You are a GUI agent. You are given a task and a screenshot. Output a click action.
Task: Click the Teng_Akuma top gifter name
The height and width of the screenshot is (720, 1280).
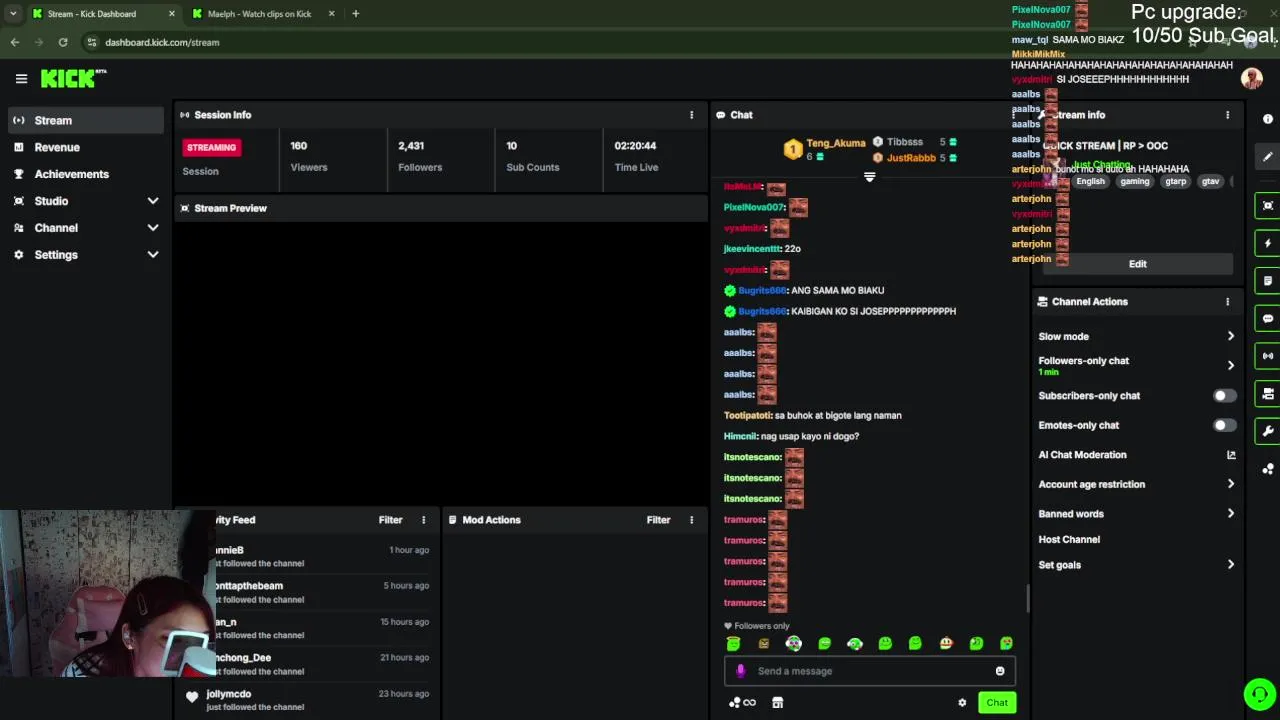click(835, 143)
